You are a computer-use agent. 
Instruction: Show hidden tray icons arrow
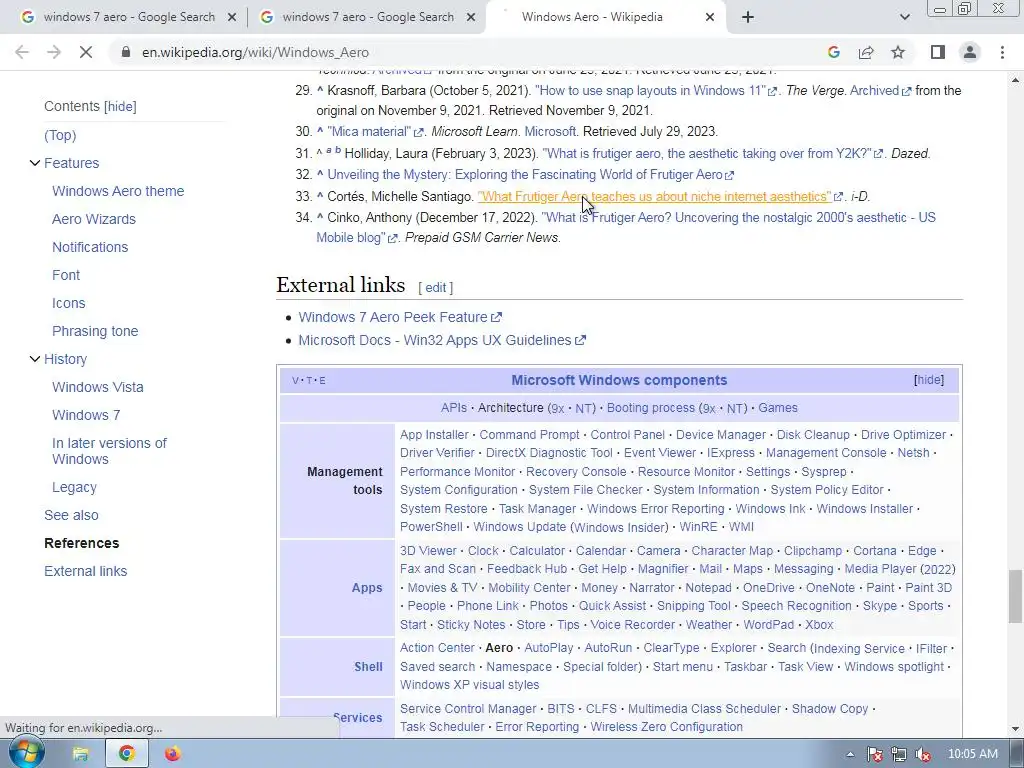[x=850, y=755]
